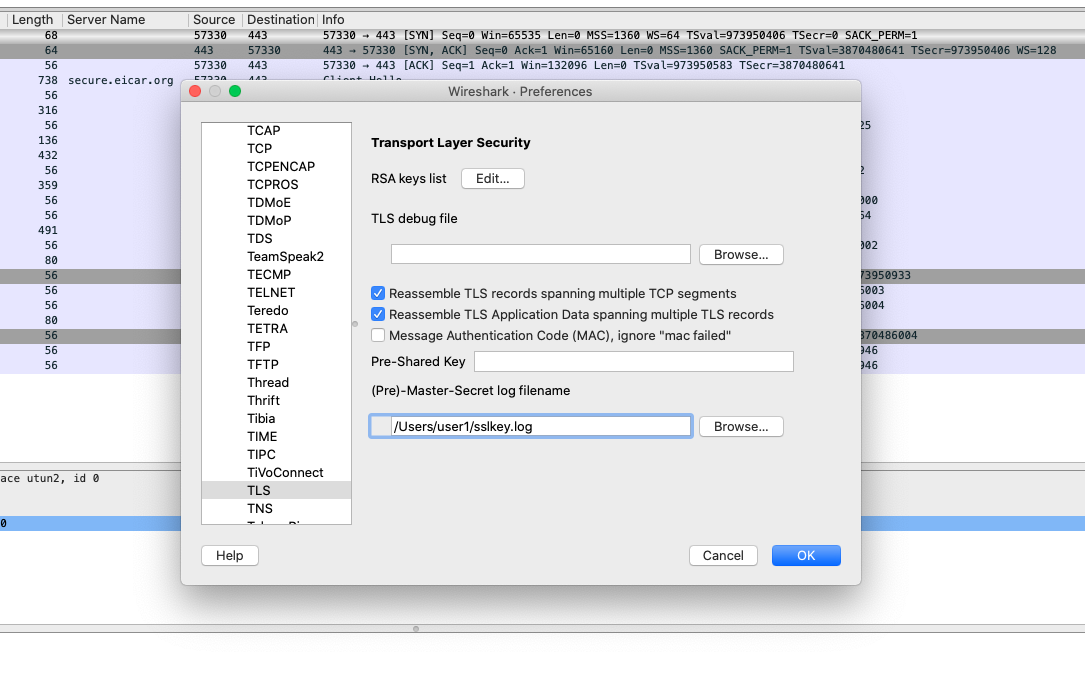Open the Help for protocol preferences

point(229,555)
